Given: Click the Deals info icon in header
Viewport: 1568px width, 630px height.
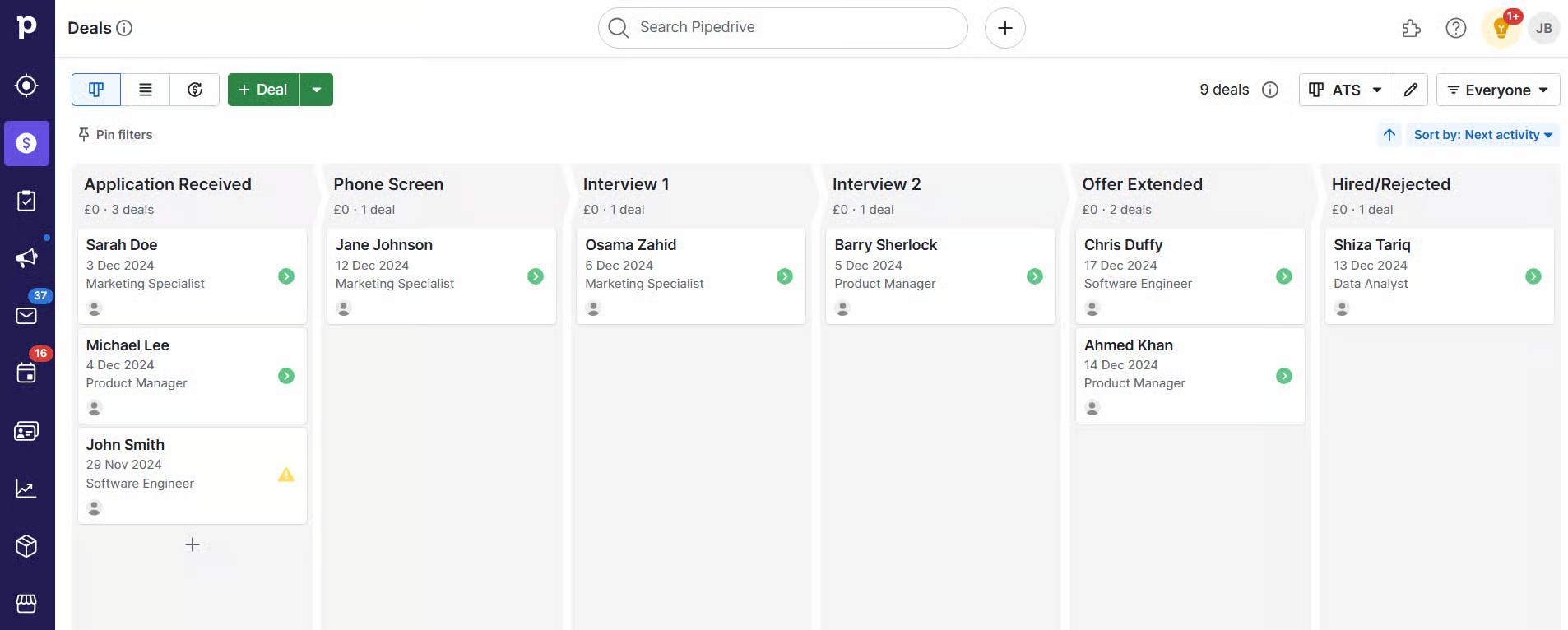Looking at the screenshot, I should click(124, 28).
